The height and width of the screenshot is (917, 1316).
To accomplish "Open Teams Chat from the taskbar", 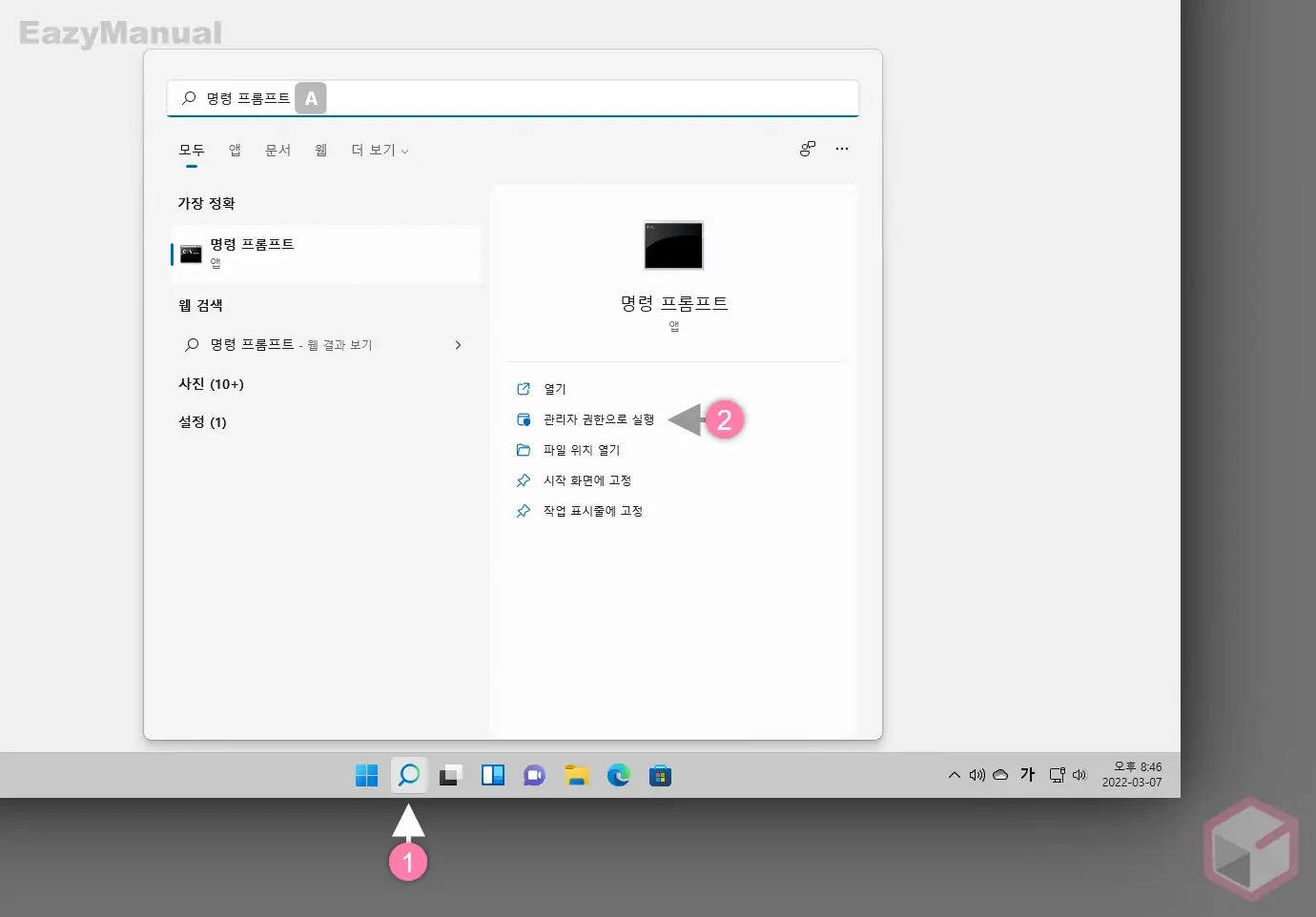I will click(534, 775).
